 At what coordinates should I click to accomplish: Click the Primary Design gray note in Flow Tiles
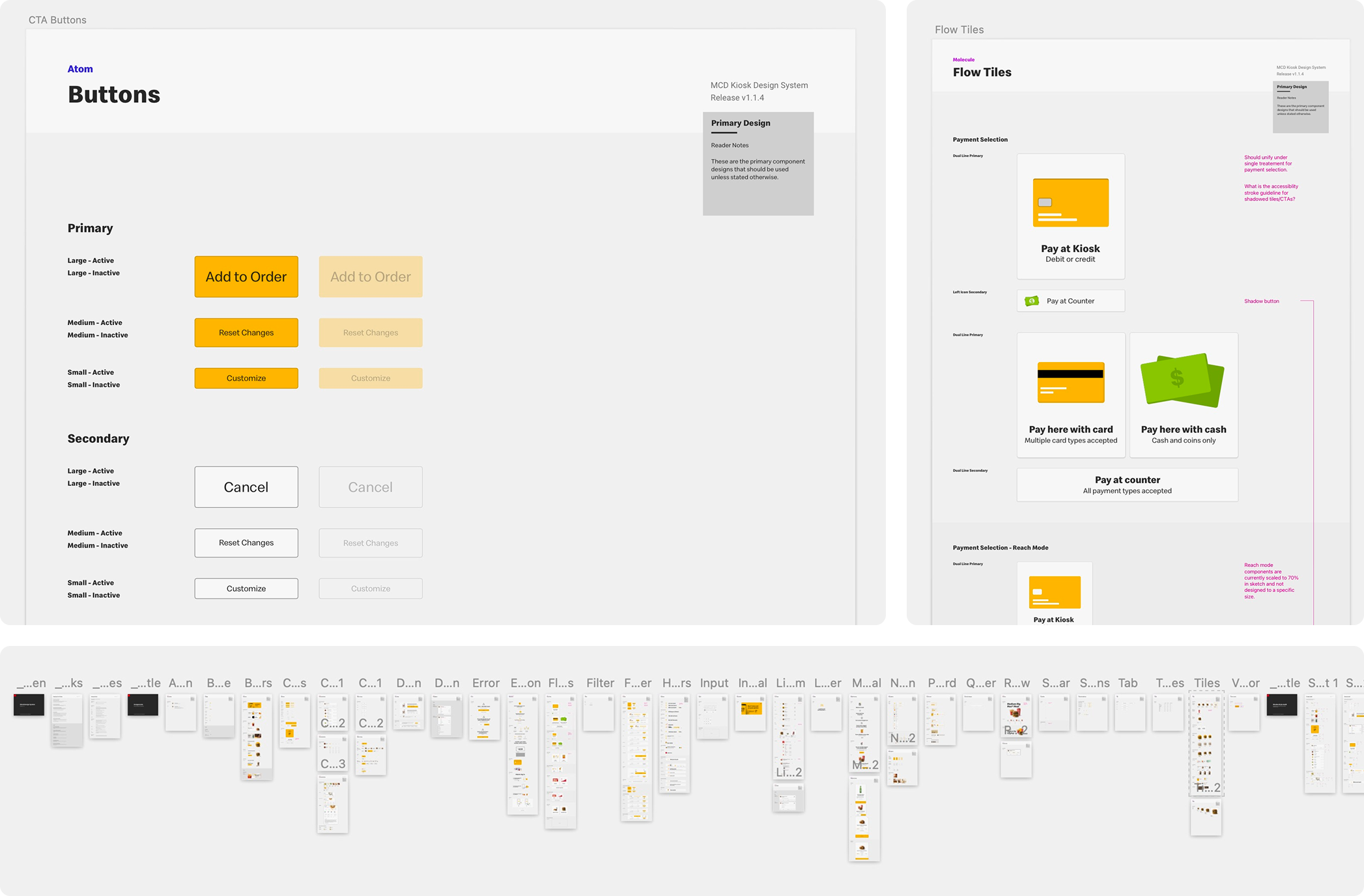pos(1300,107)
